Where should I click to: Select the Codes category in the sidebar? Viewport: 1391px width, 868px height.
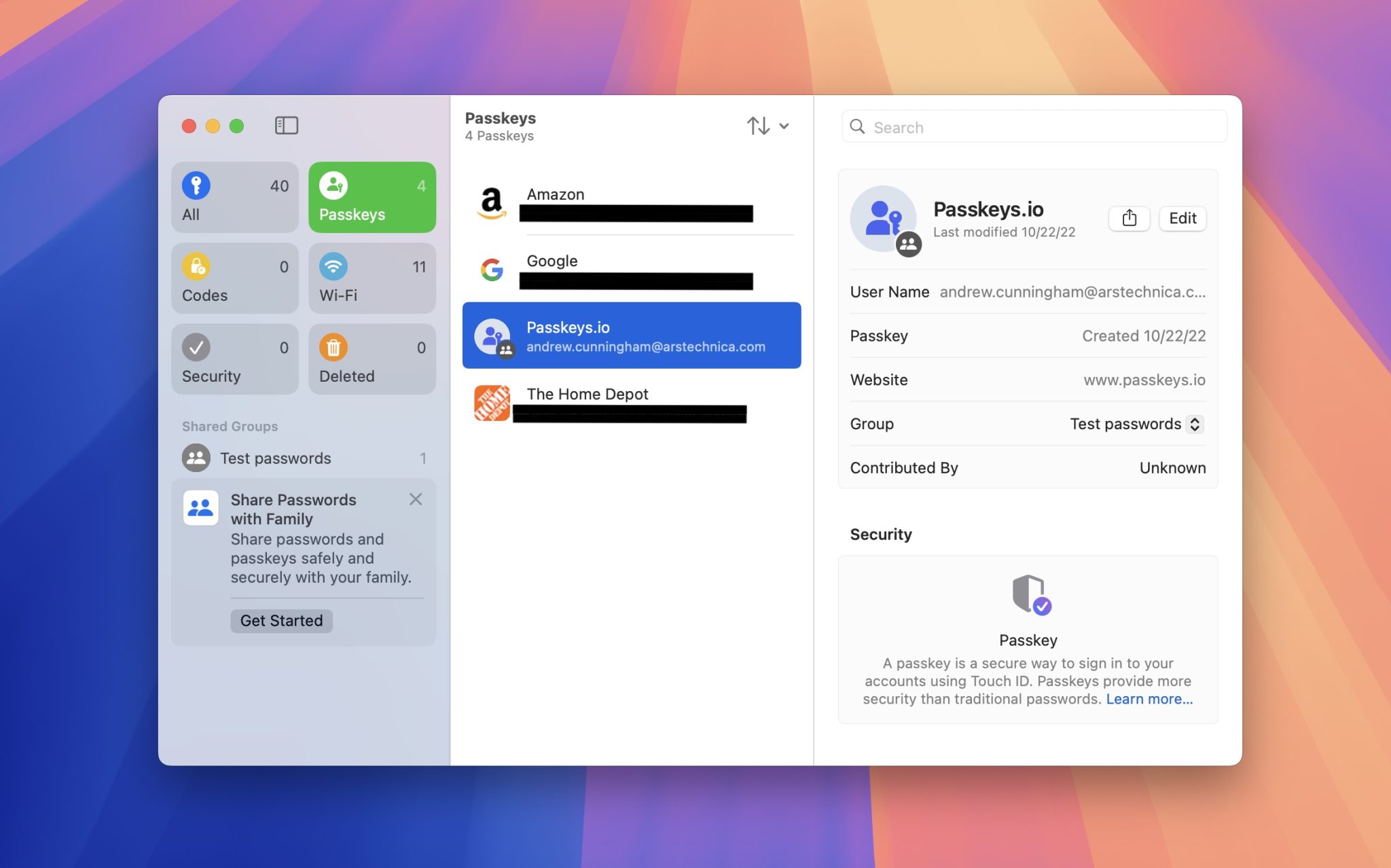[x=234, y=278]
